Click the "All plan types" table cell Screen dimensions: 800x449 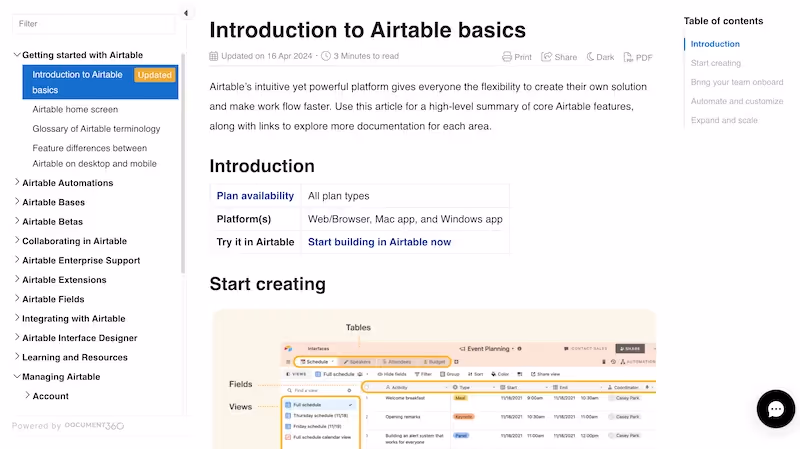(405, 196)
